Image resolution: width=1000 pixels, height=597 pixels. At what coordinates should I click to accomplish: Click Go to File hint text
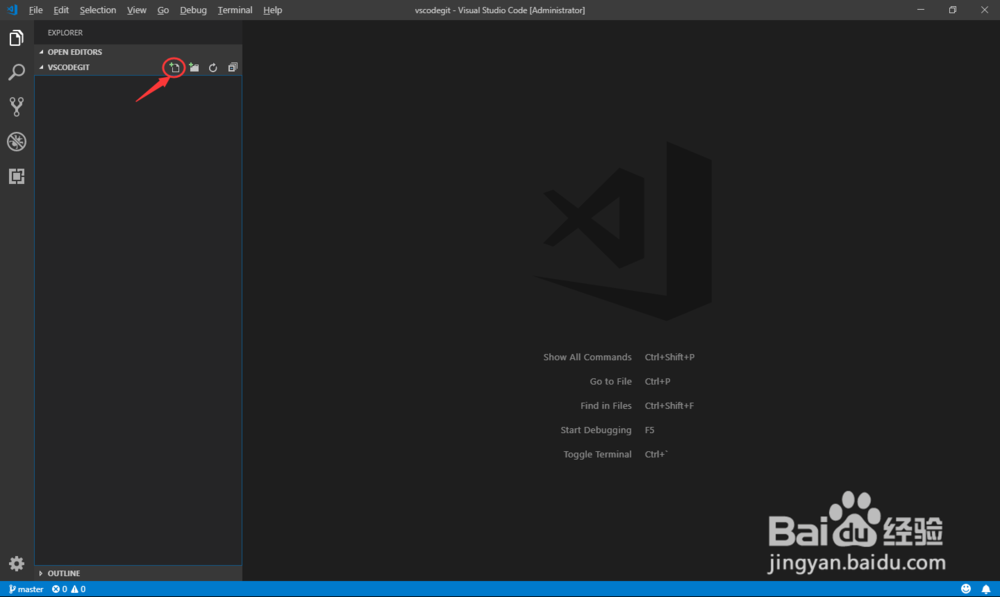[x=610, y=381]
